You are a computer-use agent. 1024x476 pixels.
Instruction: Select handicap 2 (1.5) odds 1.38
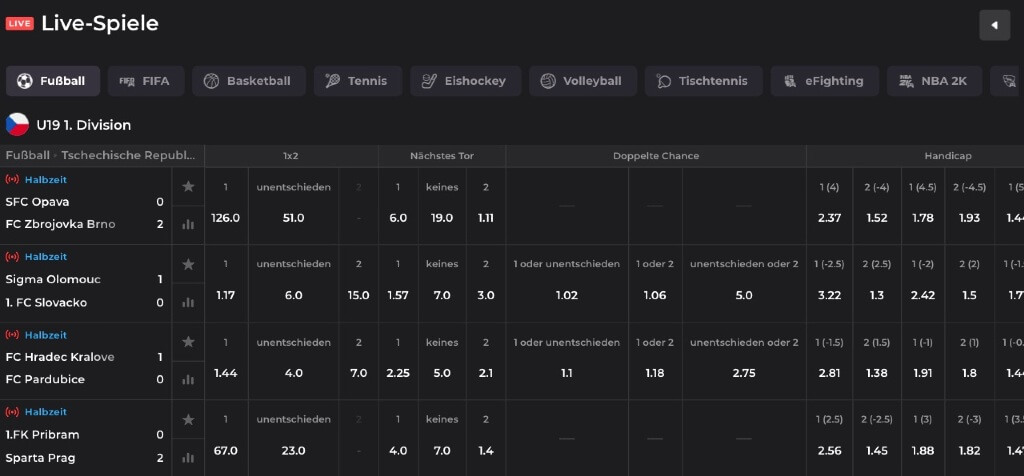click(x=876, y=360)
